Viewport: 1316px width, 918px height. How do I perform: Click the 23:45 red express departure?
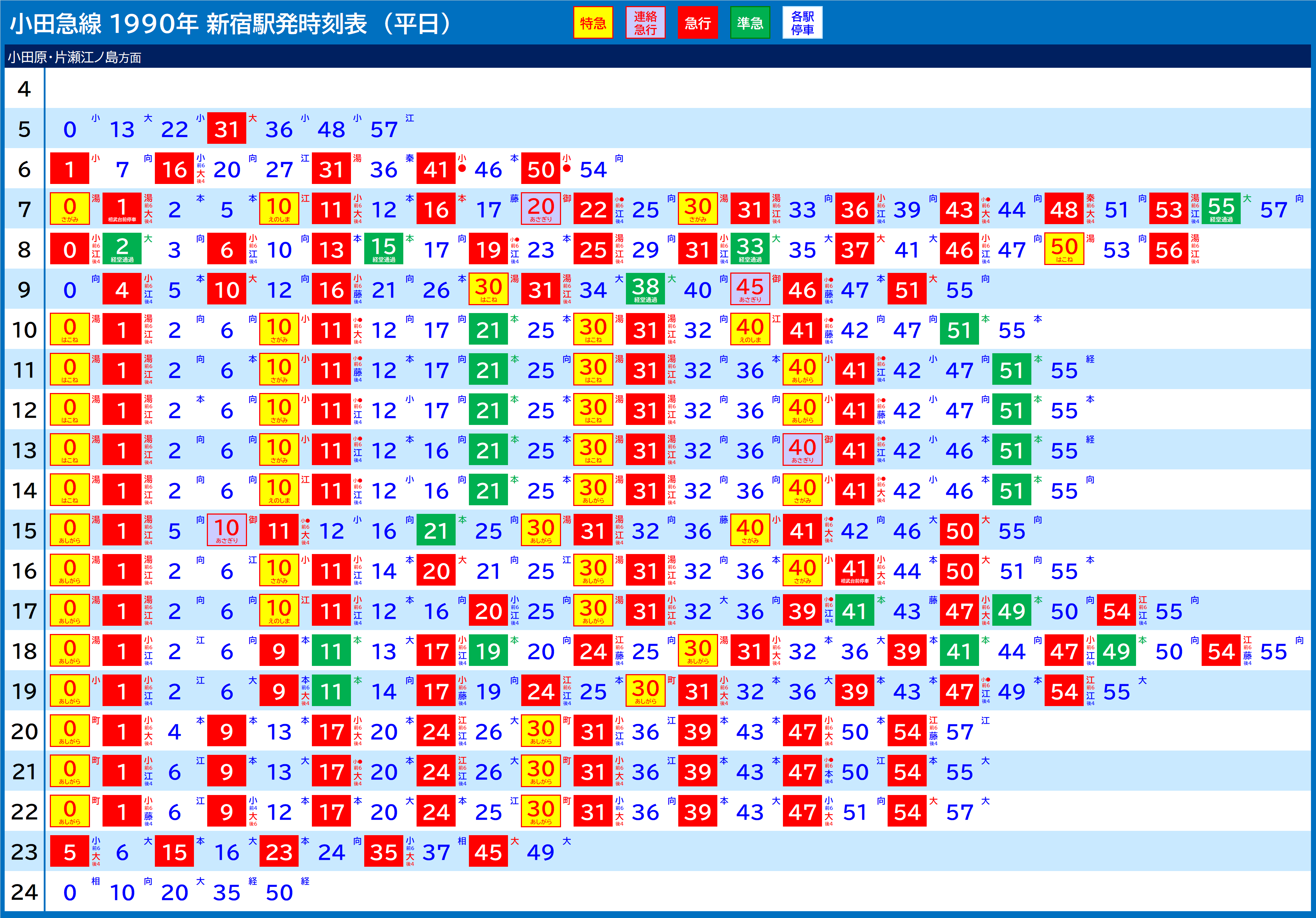point(488,852)
